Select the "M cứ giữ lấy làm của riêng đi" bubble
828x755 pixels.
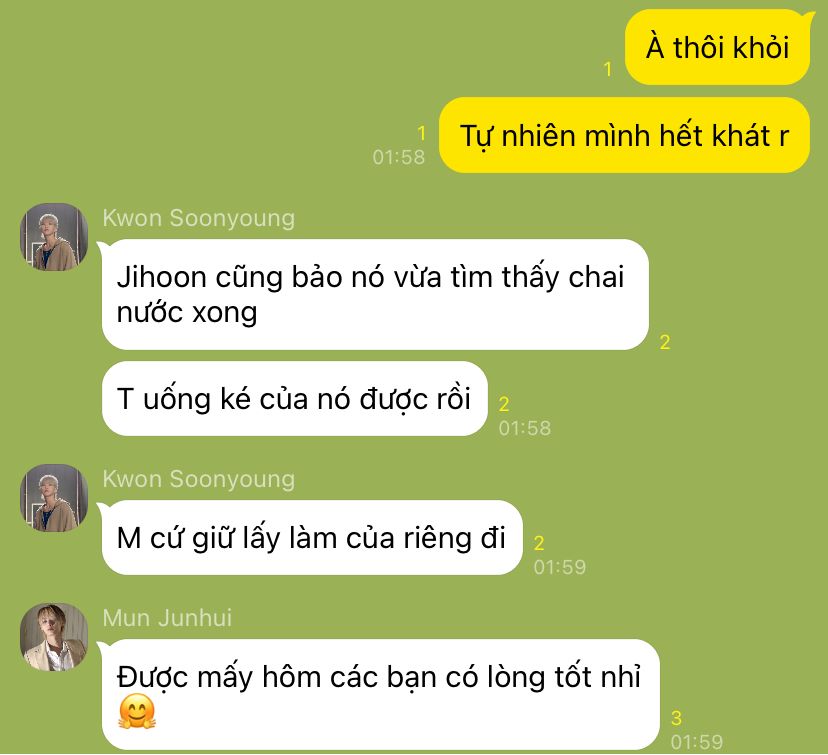coord(312,537)
